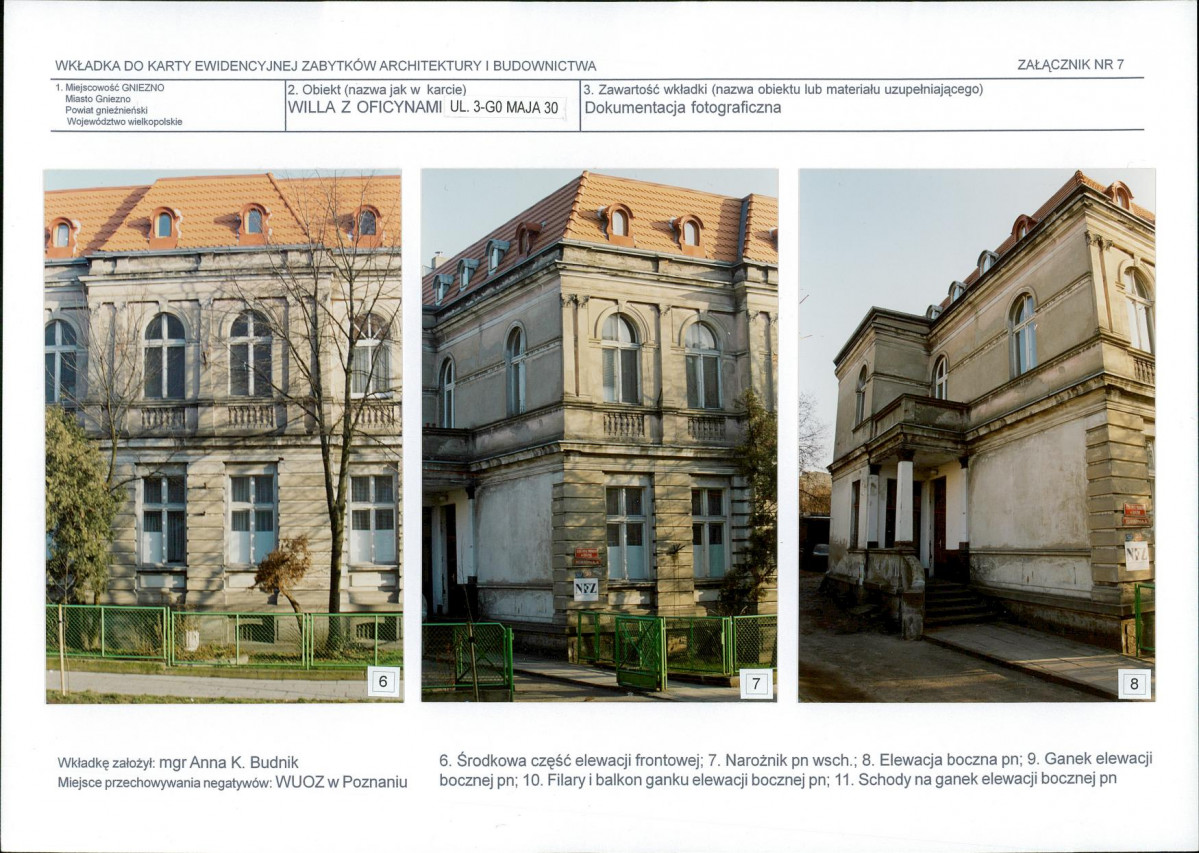Click the number 6 label on first photo
The height and width of the screenshot is (853, 1199).
tap(382, 682)
